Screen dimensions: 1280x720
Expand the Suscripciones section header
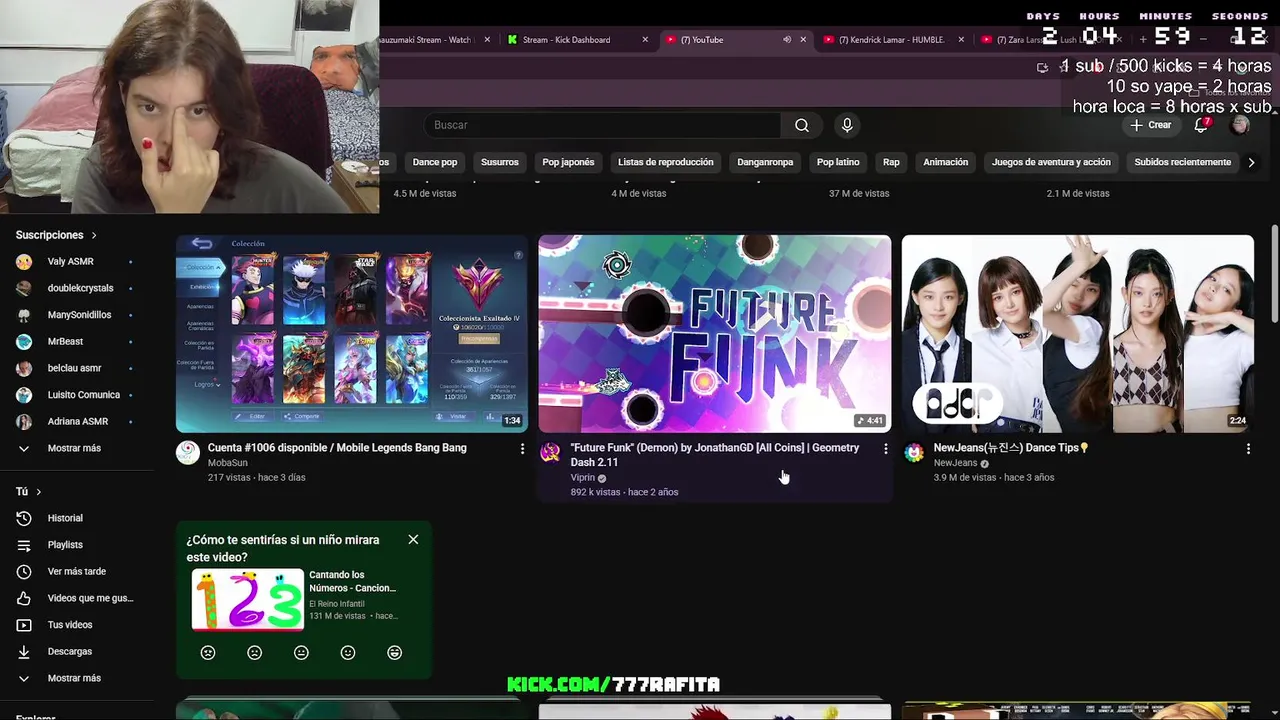coord(56,235)
